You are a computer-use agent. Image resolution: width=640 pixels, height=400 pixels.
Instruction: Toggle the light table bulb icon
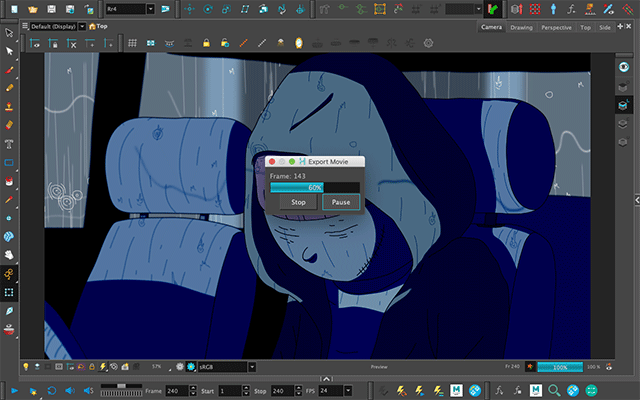coord(26,367)
